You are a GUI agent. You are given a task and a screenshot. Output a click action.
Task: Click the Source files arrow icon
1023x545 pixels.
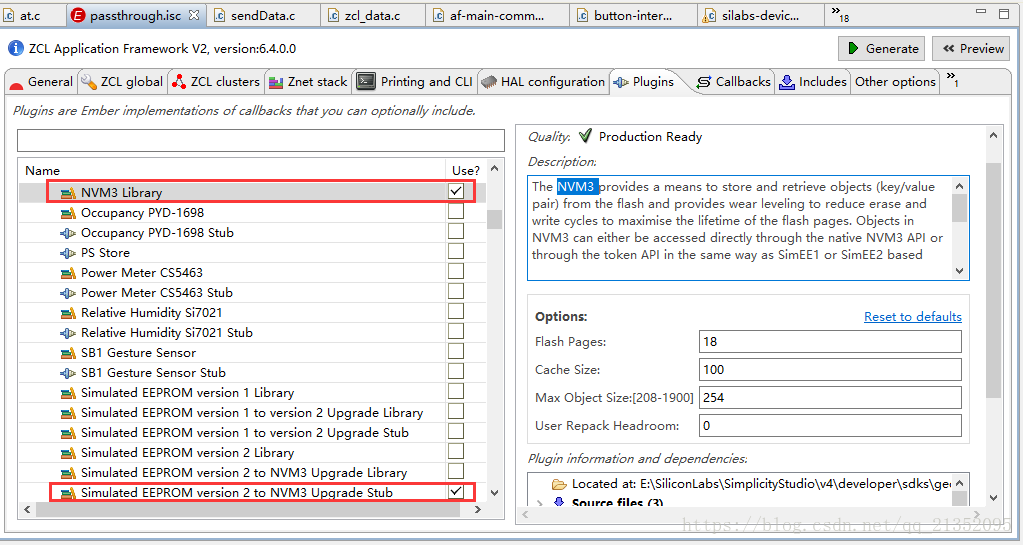(x=559, y=503)
